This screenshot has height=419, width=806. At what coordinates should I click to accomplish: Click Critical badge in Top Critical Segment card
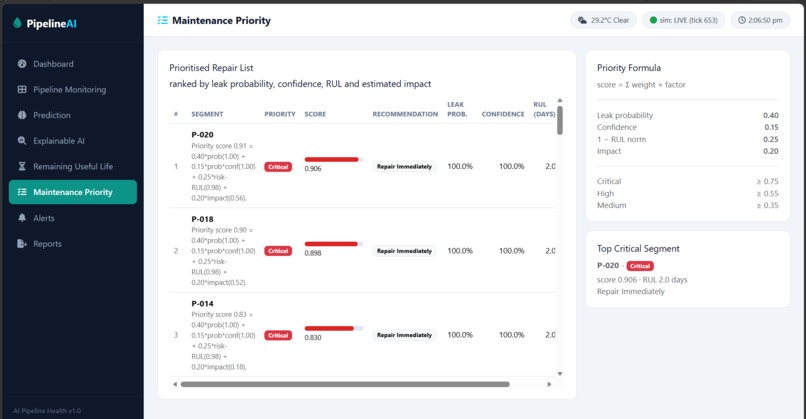640,266
